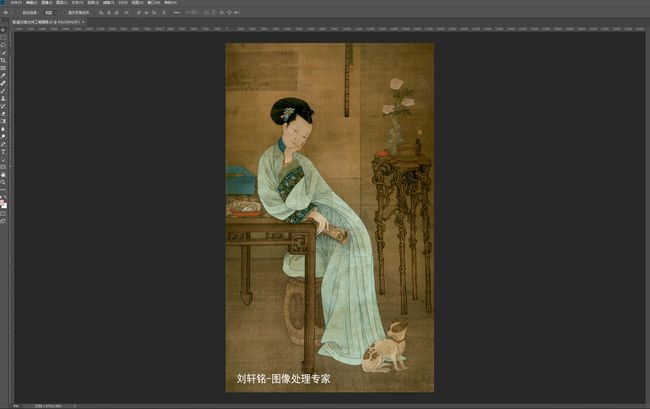The width and height of the screenshot is (650, 409).
Task: Select the Eraser tool
Action: pos(3,114)
